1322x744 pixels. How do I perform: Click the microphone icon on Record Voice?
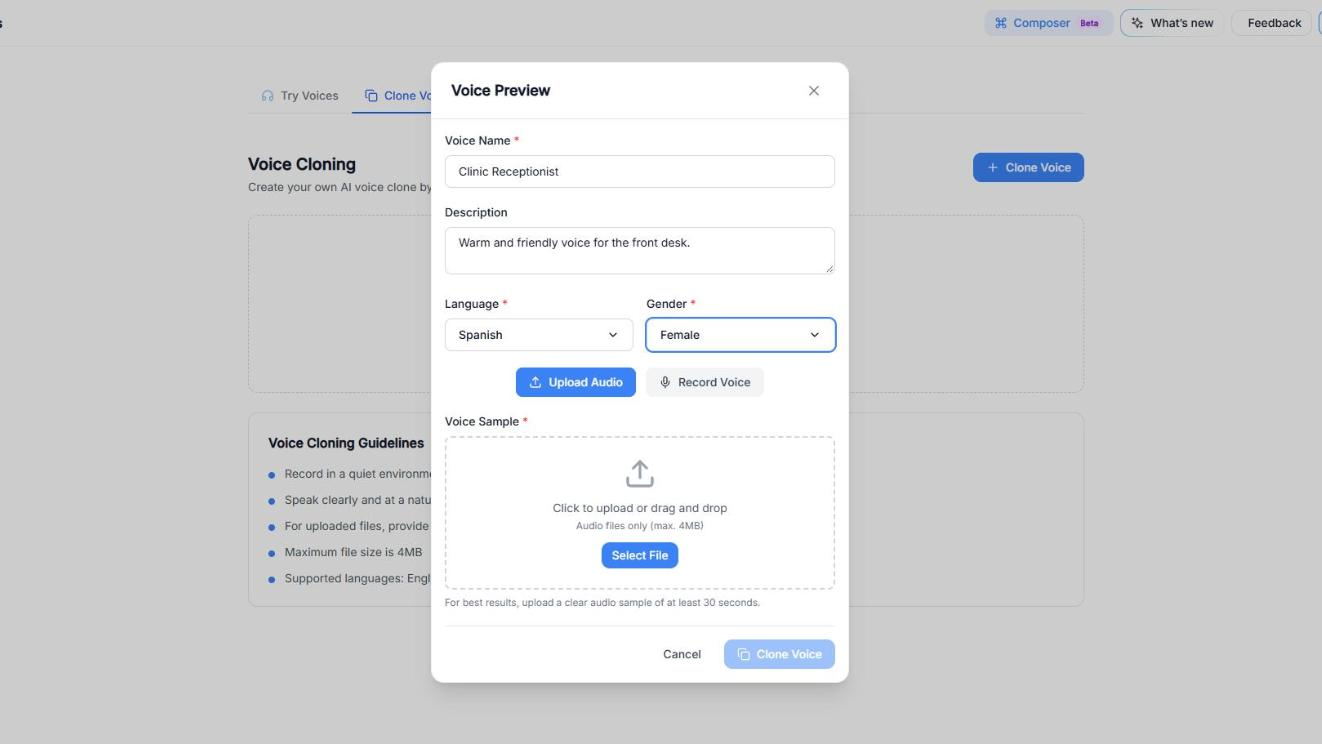coord(665,382)
